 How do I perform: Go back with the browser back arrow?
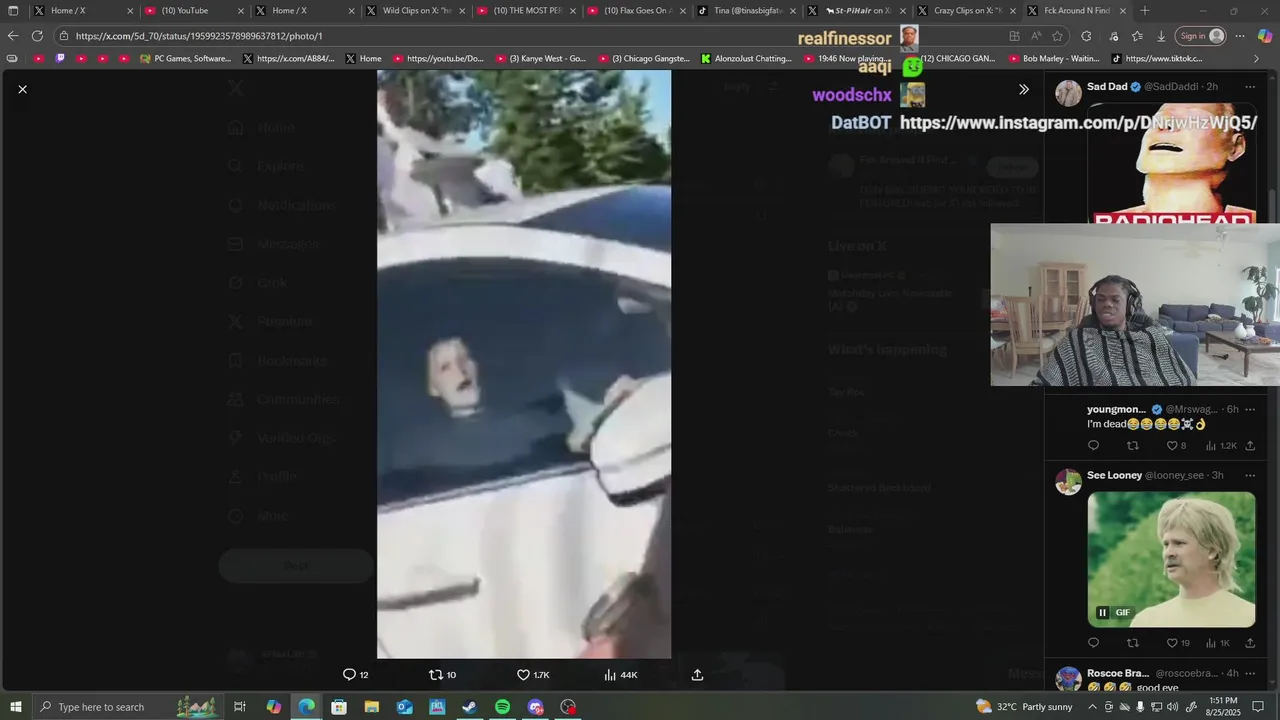click(13, 36)
